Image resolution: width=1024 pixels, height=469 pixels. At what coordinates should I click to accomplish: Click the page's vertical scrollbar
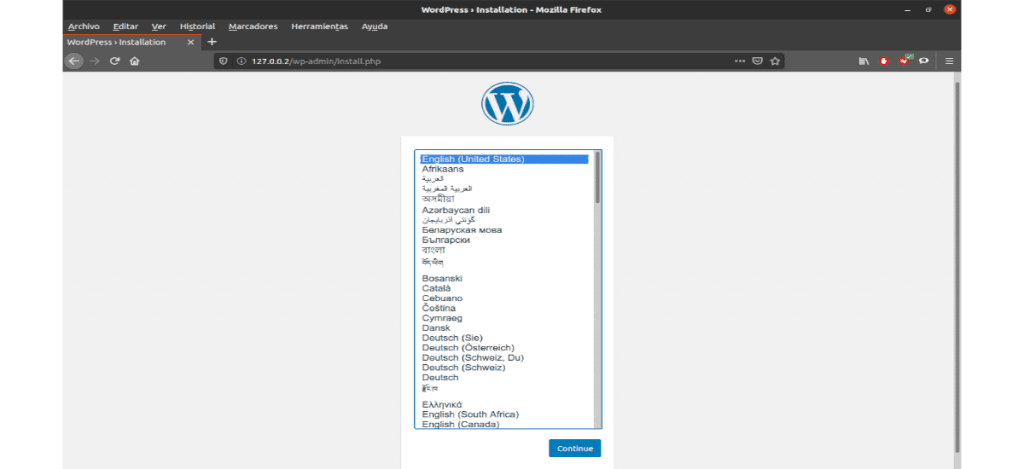[957, 267]
